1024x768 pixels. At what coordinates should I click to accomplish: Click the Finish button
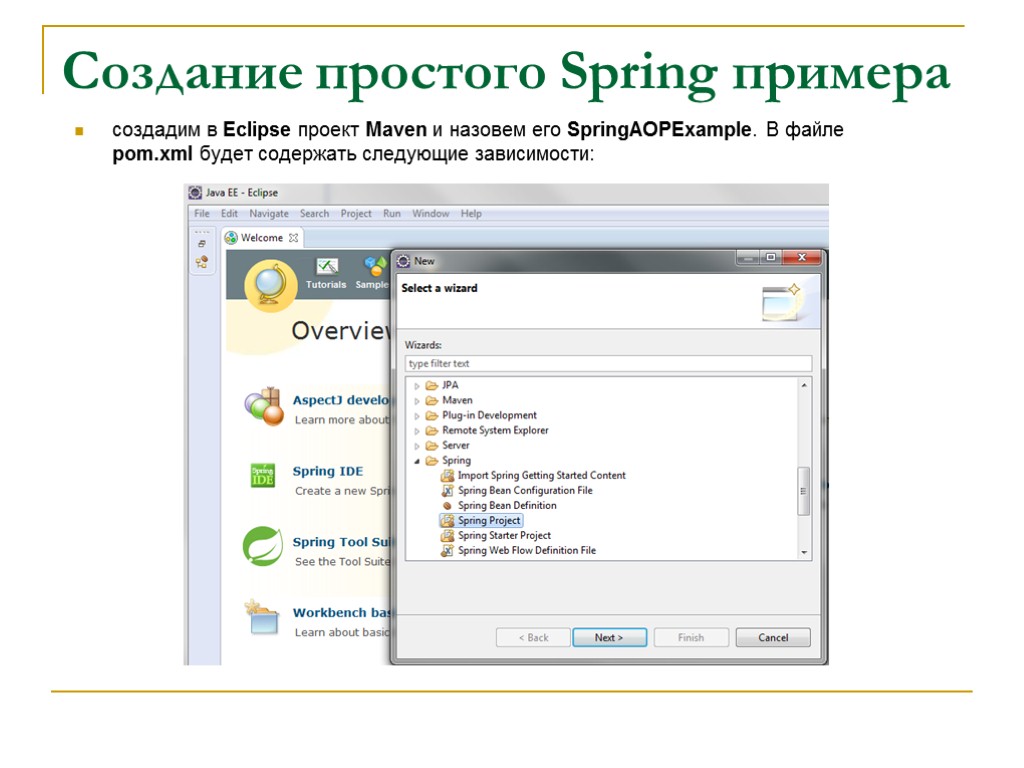tap(691, 637)
